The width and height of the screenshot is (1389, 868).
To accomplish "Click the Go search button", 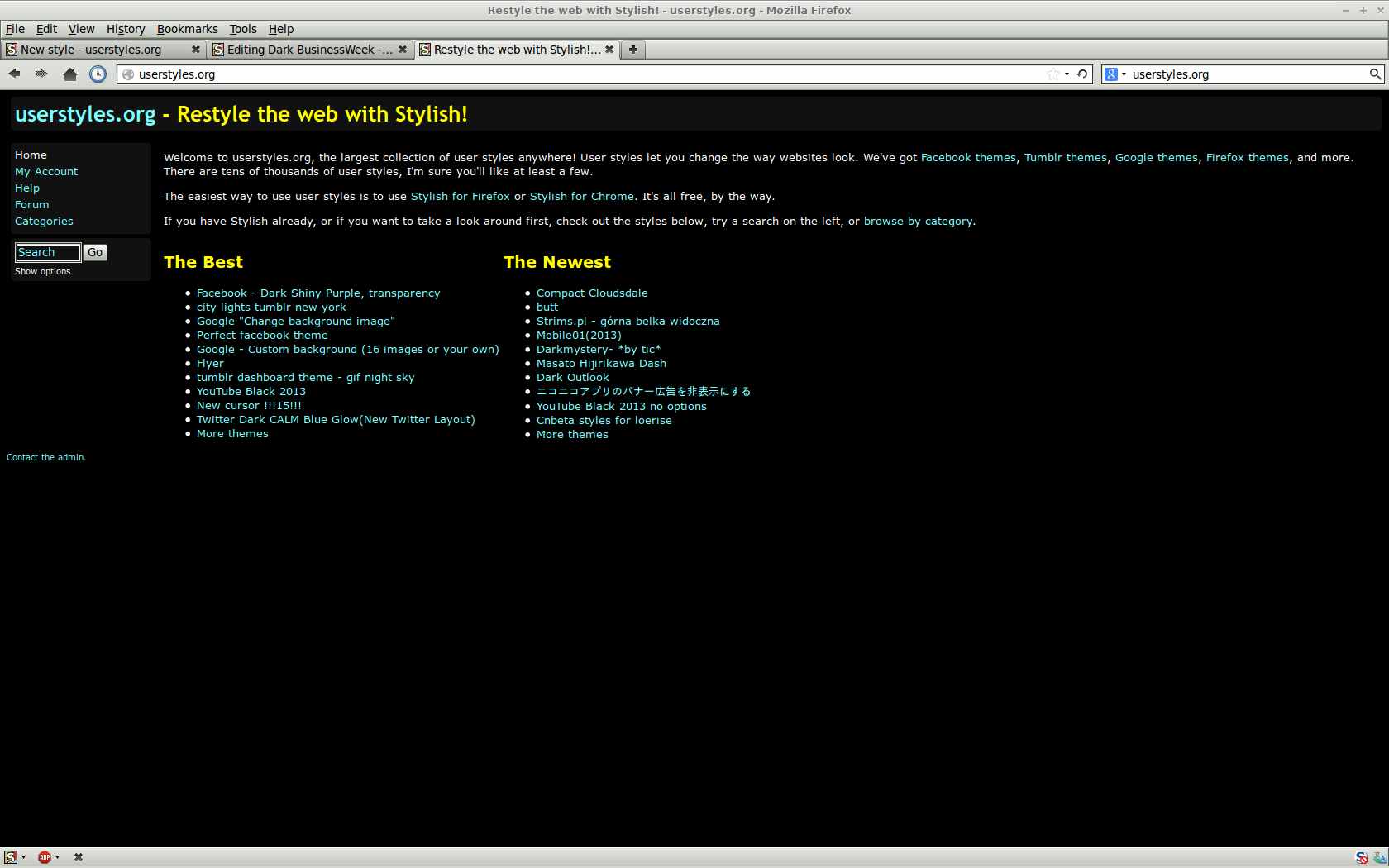I will 95,253.
